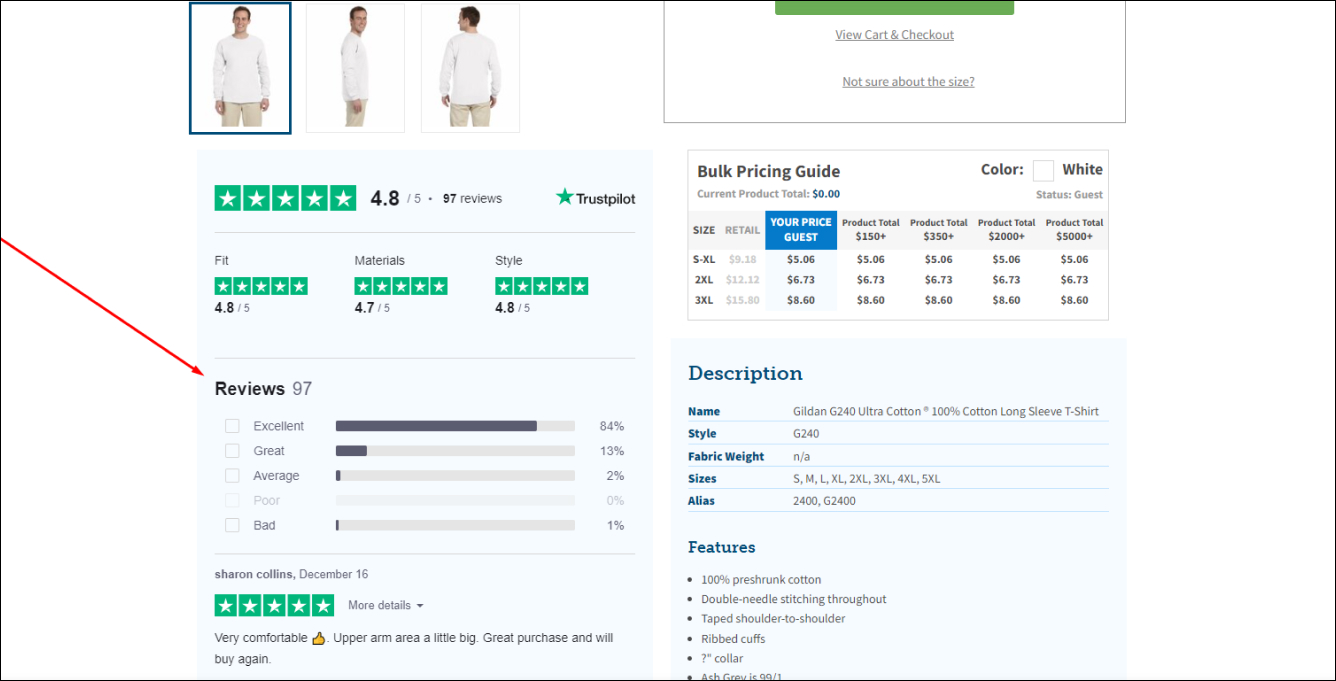Click the Bulk Pricing Guide heading
1336x681 pixels.
click(768, 171)
